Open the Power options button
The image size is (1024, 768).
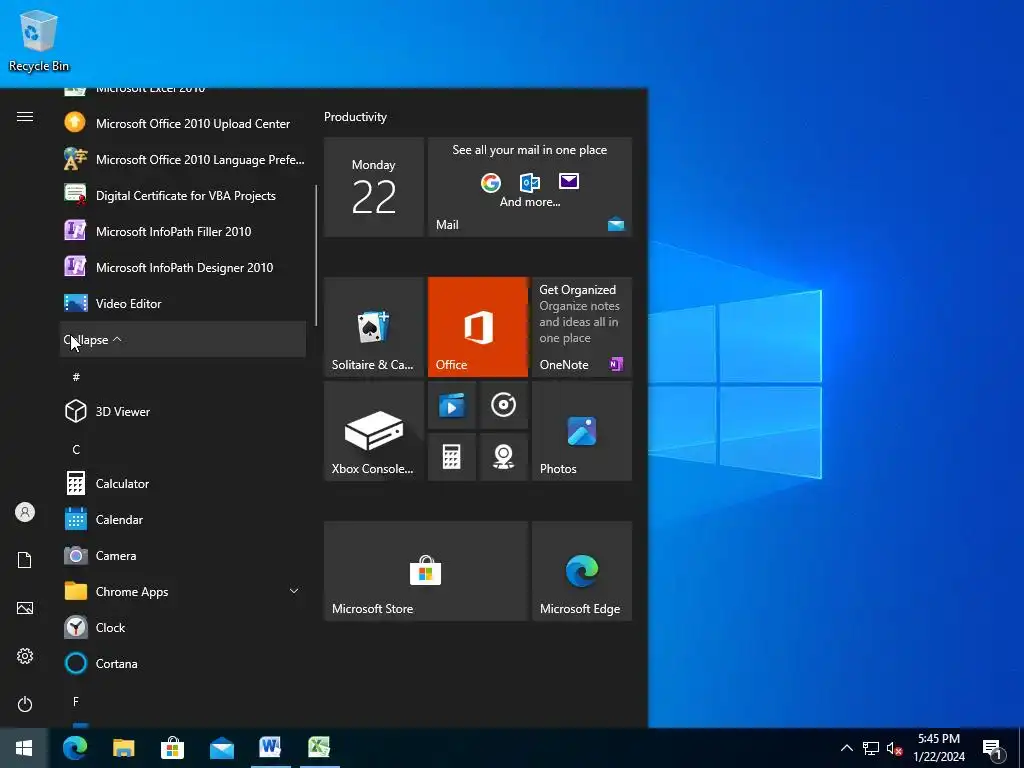25,704
